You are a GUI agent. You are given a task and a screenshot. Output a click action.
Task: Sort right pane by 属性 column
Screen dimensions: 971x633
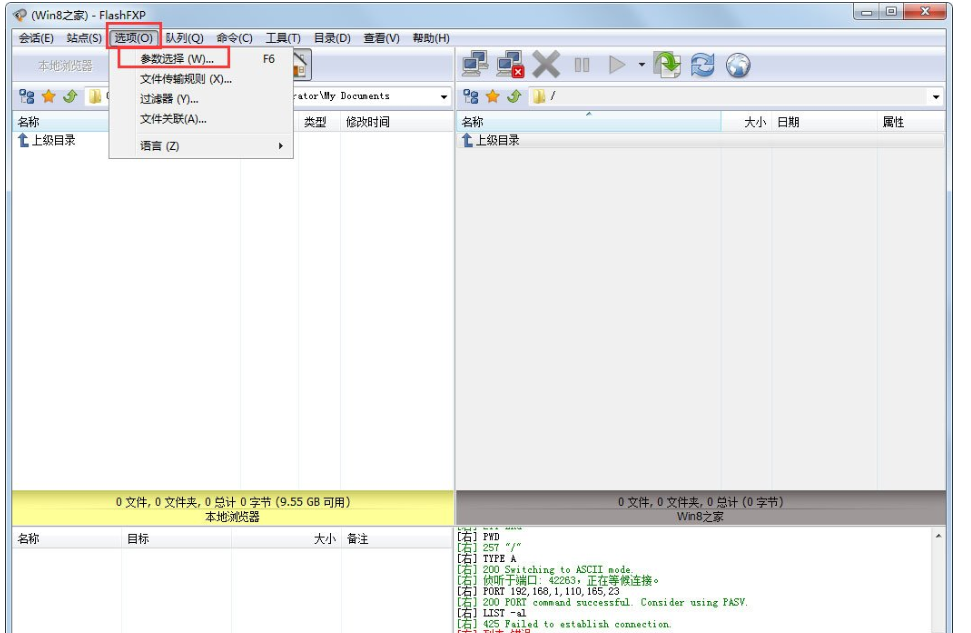(910, 122)
